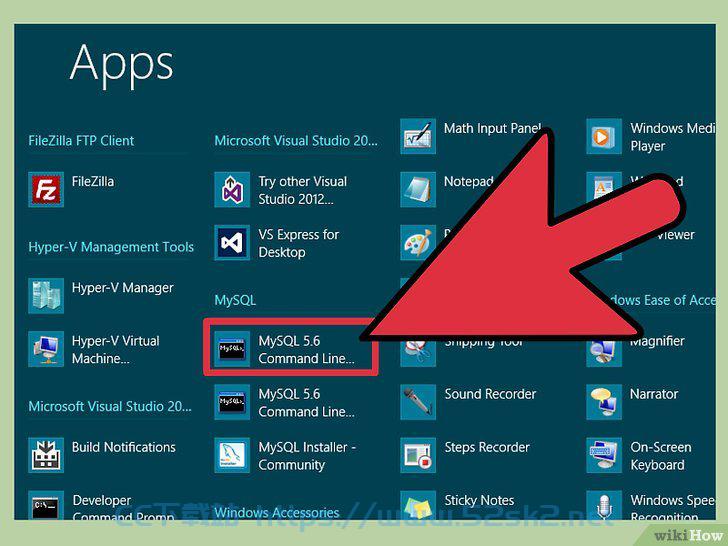
Task: Open Try other Visual Studio 2012 tile
Action: (x=280, y=189)
